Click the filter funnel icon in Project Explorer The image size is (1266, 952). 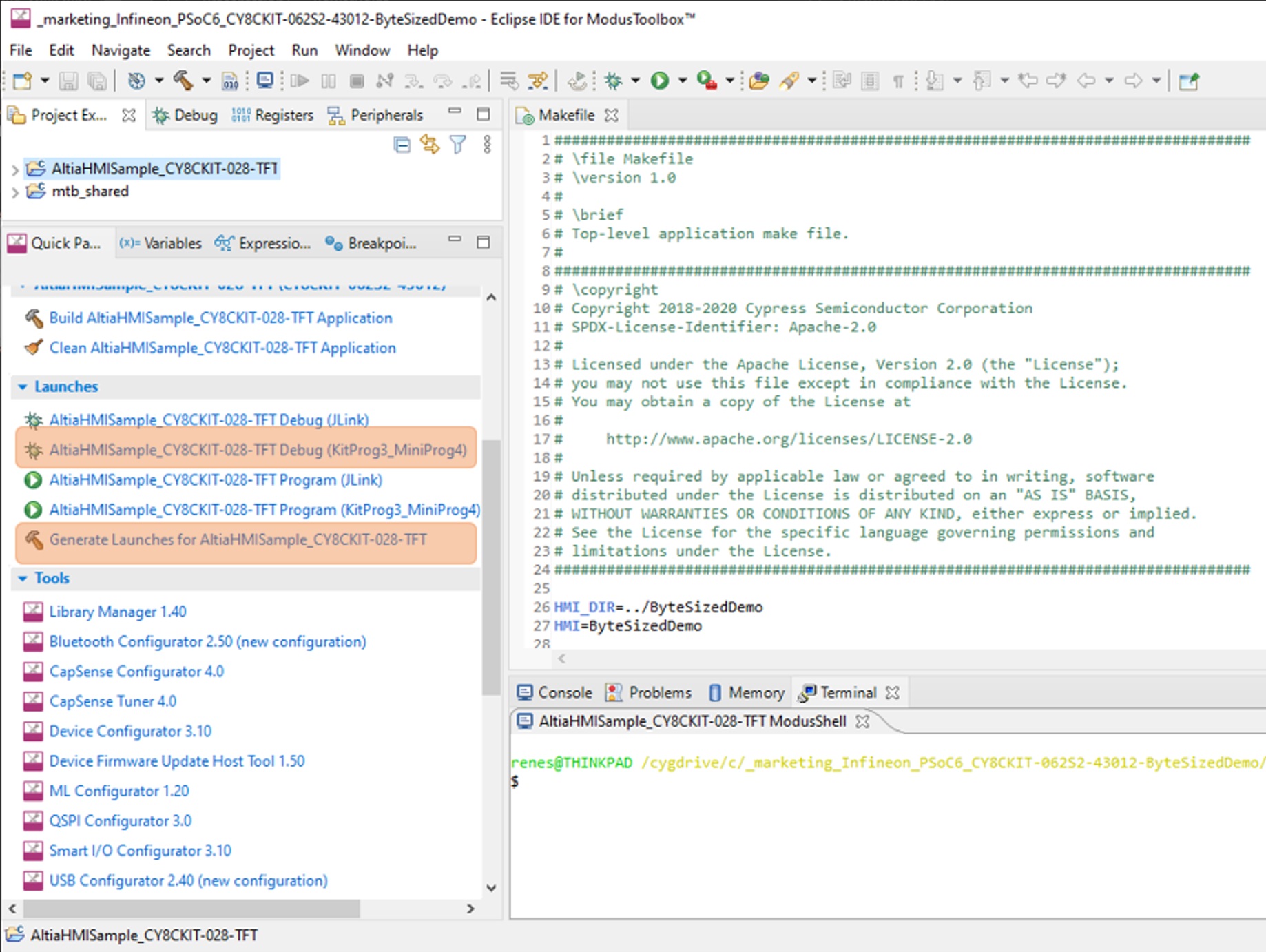[457, 145]
